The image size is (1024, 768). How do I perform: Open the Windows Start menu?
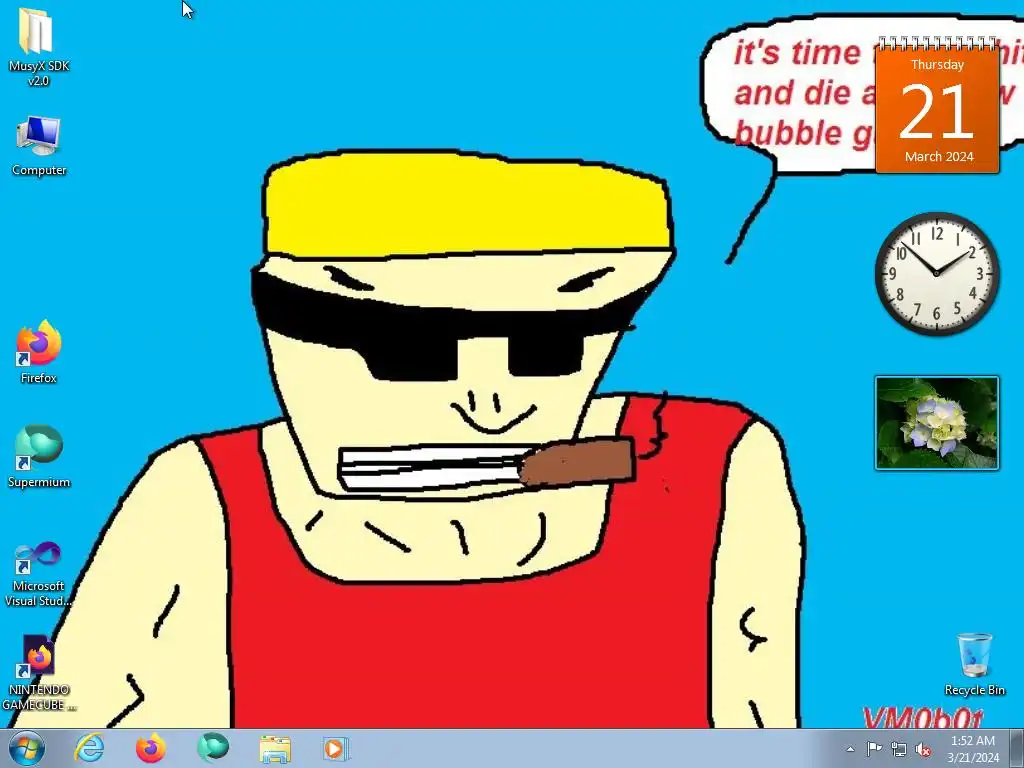(26, 748)
